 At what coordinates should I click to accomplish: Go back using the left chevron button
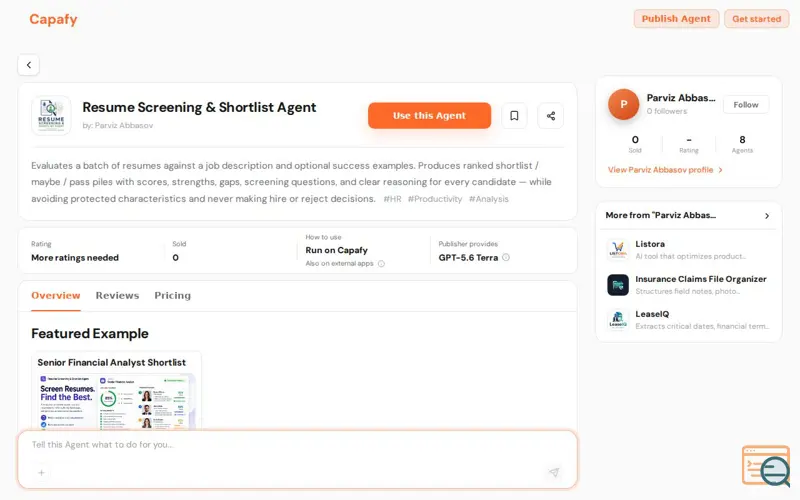click(x=29, y=65)
